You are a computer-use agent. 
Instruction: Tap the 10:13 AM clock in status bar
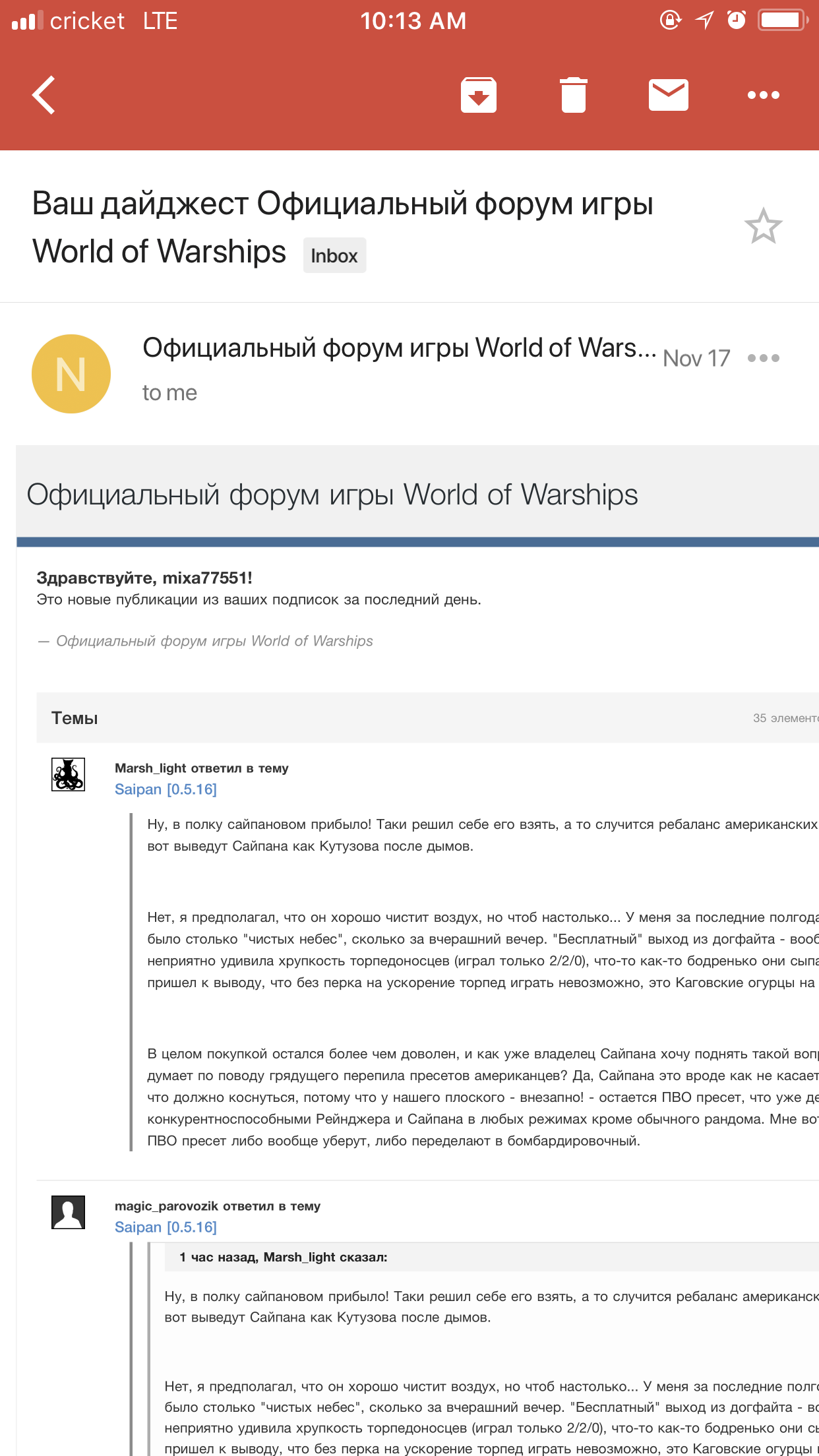[413, 20]
